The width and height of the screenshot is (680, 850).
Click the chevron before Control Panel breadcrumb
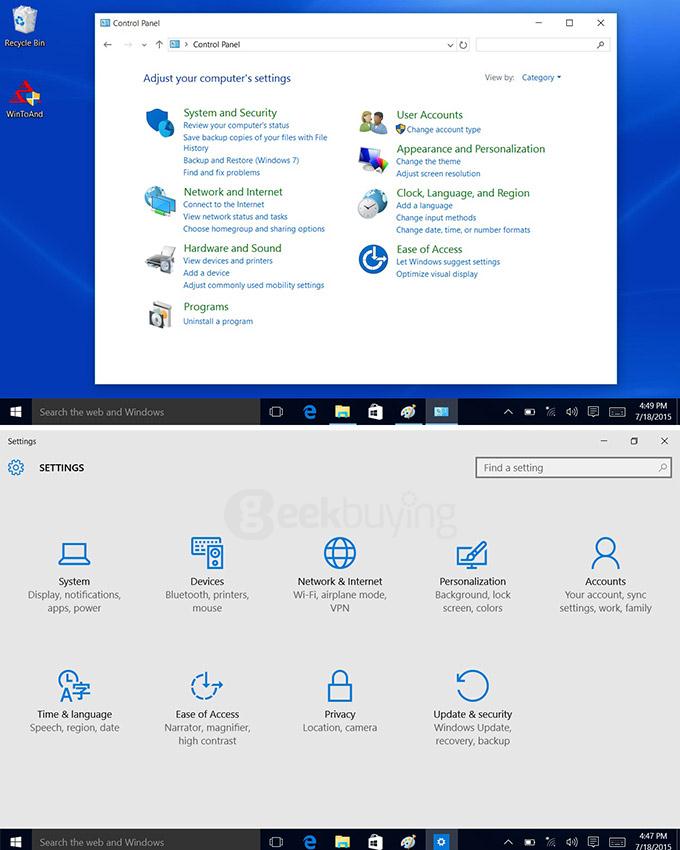coord(186,44)
